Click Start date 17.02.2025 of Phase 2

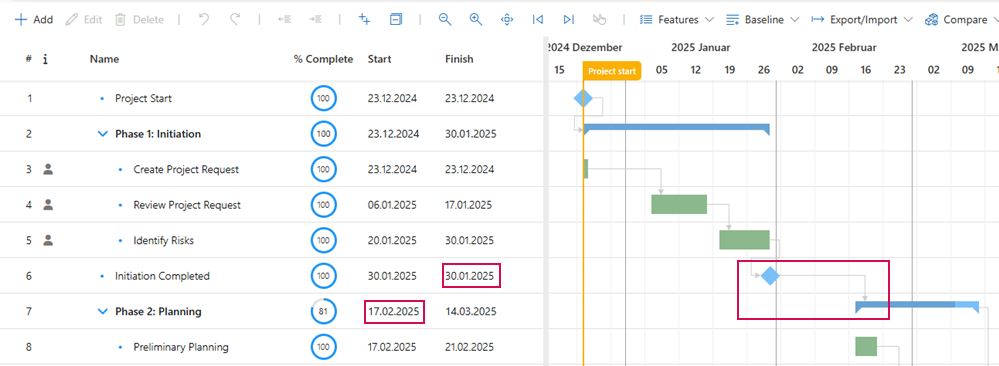coord(394,312)
